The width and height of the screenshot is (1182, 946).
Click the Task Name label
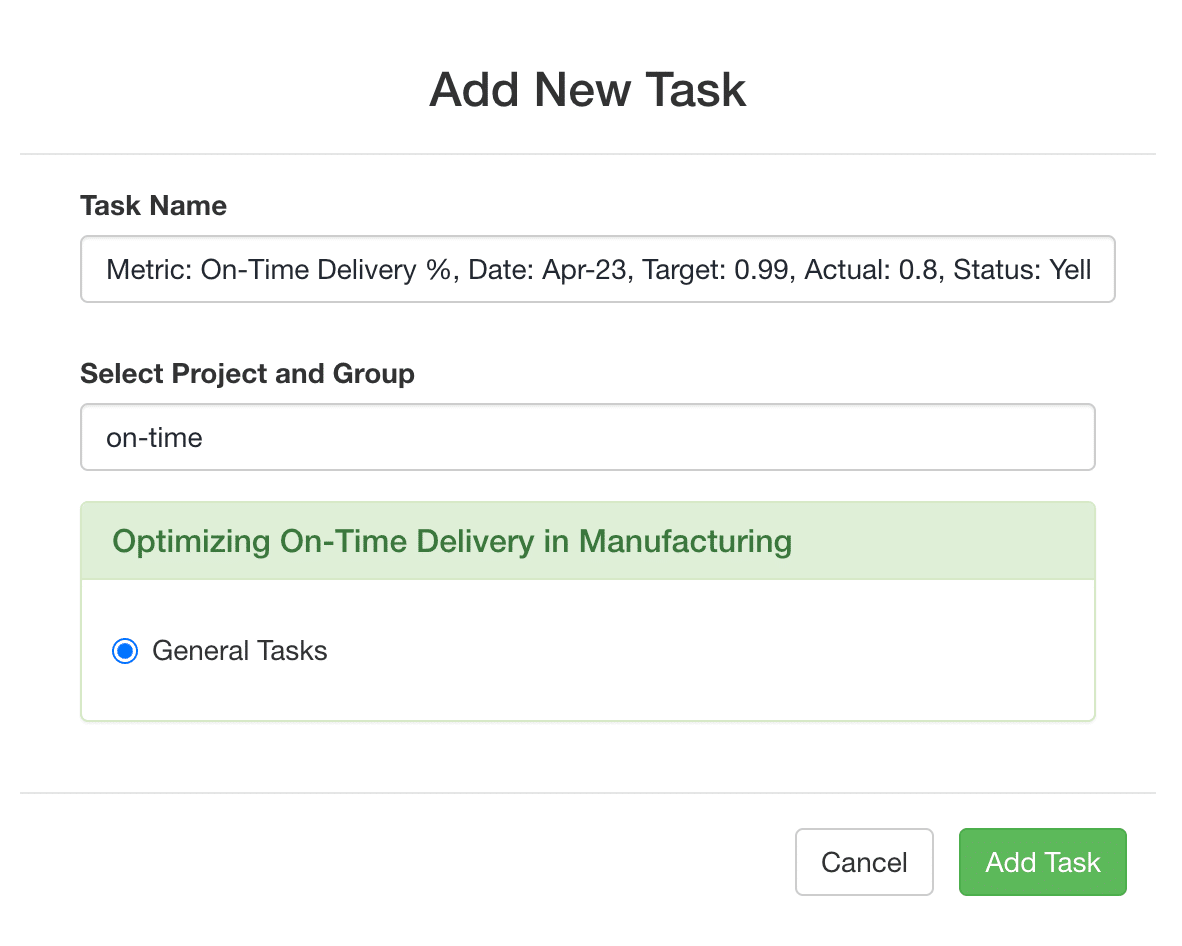(x=154, y=206)
